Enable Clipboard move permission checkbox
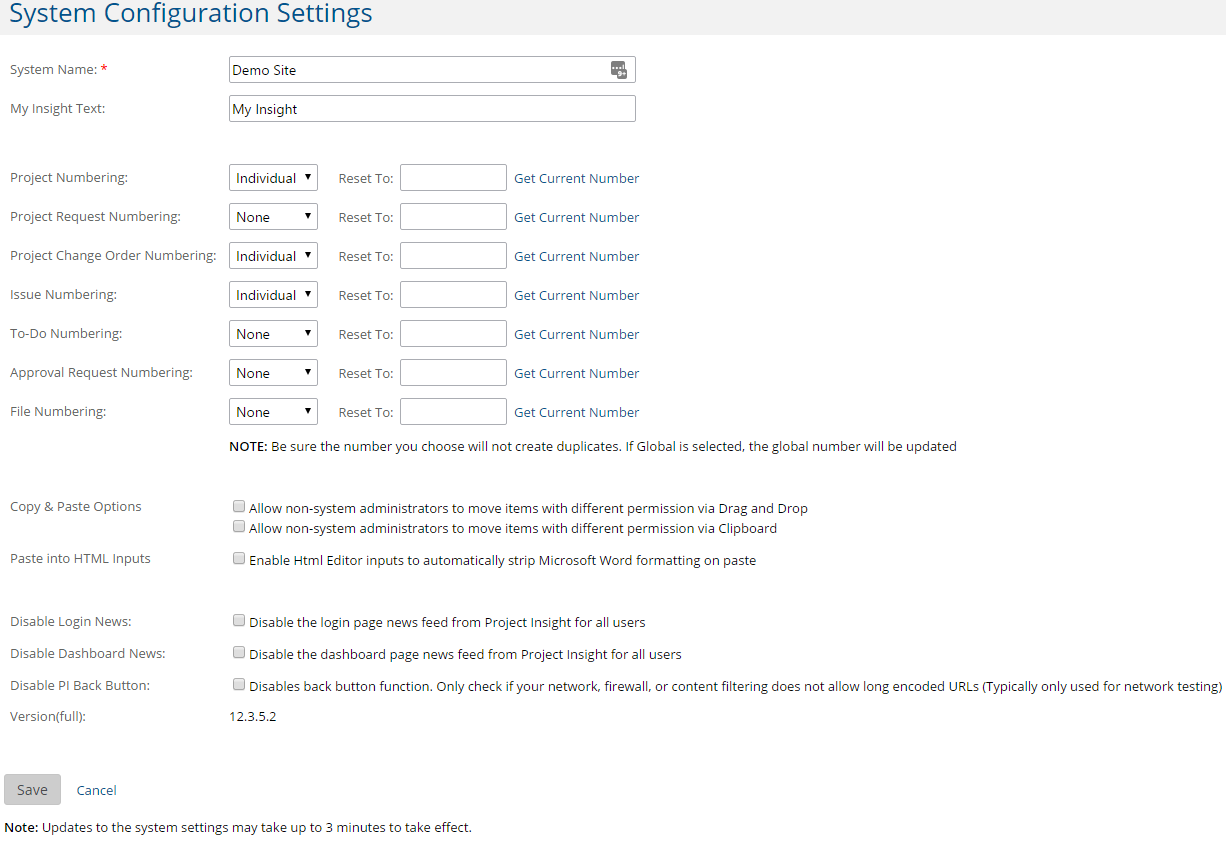This screenshot has height=844, width=1226. [x=239, y=527]
